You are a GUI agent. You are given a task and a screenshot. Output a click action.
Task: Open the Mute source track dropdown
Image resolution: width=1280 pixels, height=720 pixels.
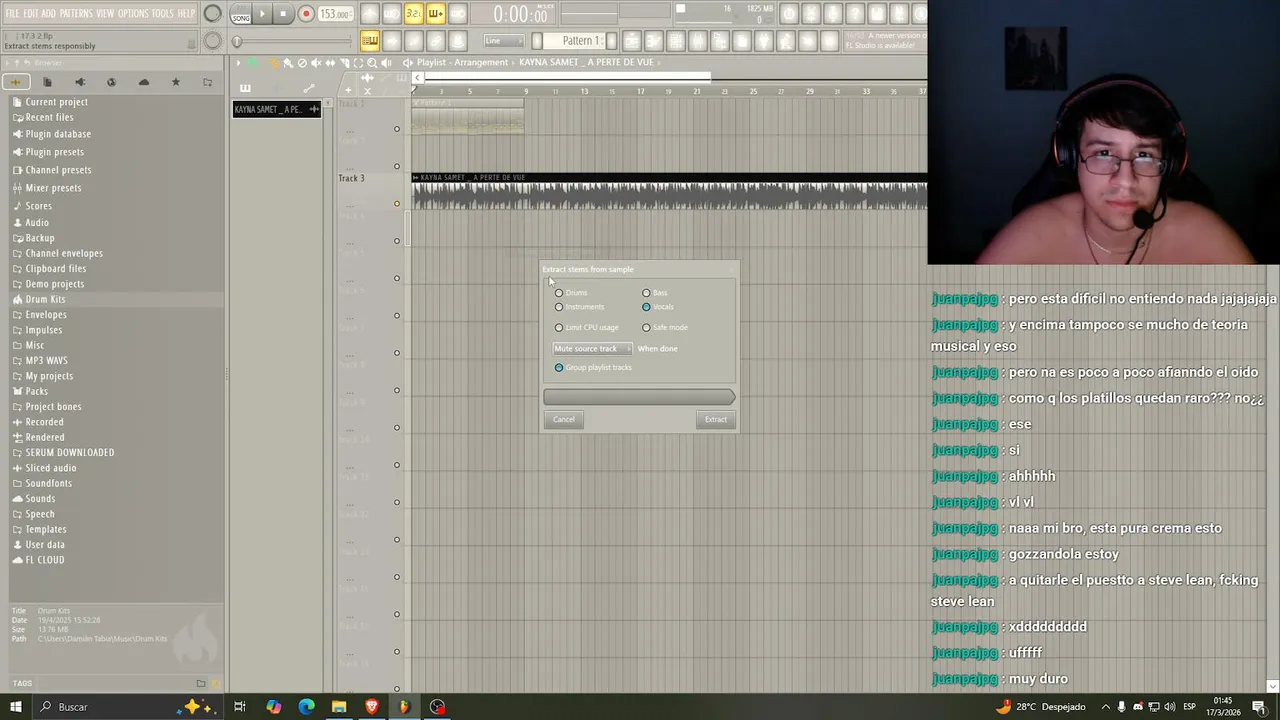(592, 348)
